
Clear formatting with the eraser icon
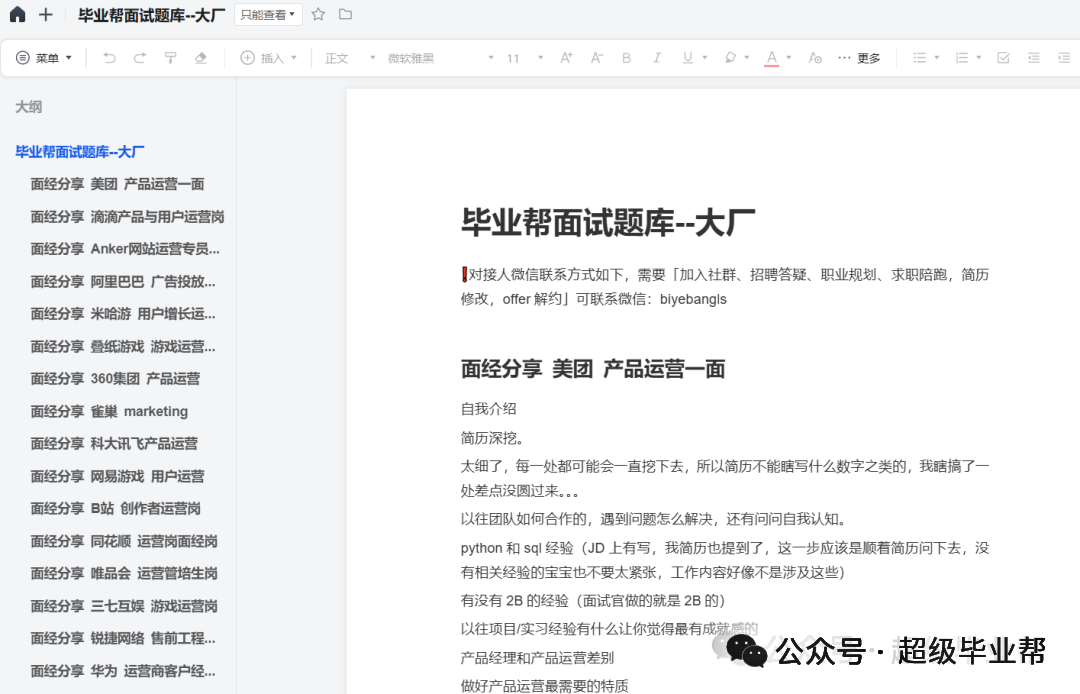200,57
